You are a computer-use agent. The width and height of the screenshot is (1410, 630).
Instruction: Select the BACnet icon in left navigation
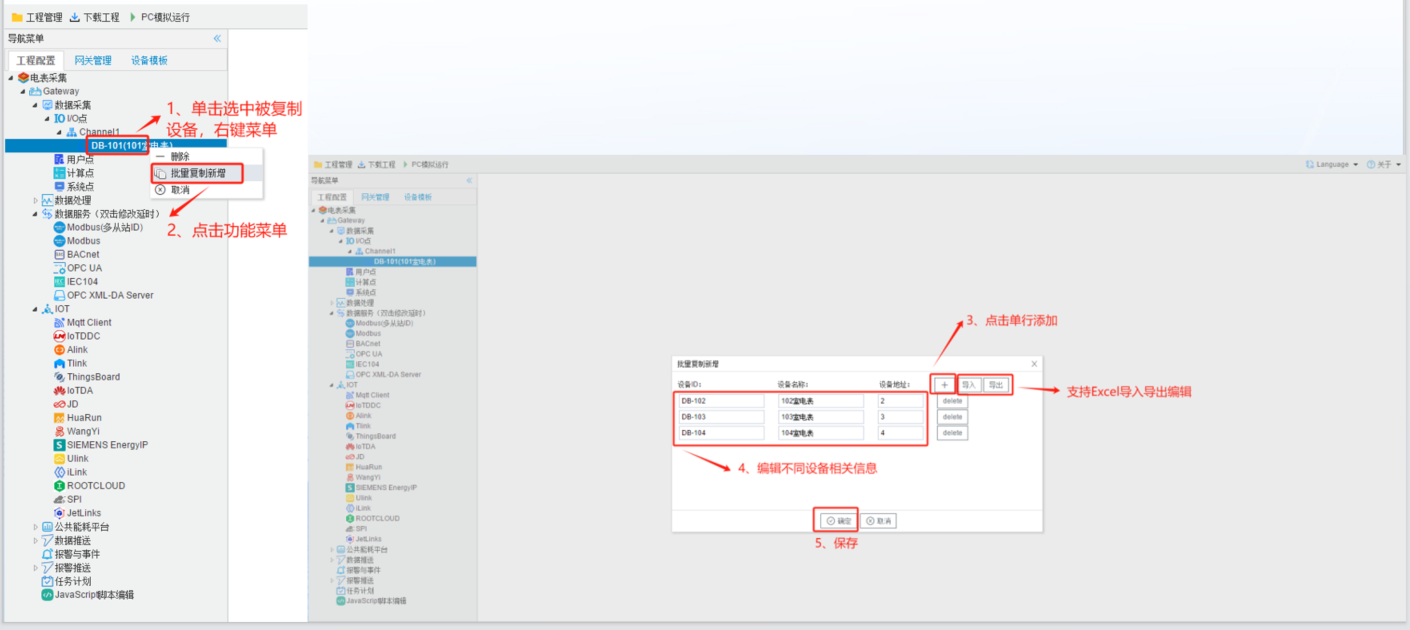pos(59,255)
